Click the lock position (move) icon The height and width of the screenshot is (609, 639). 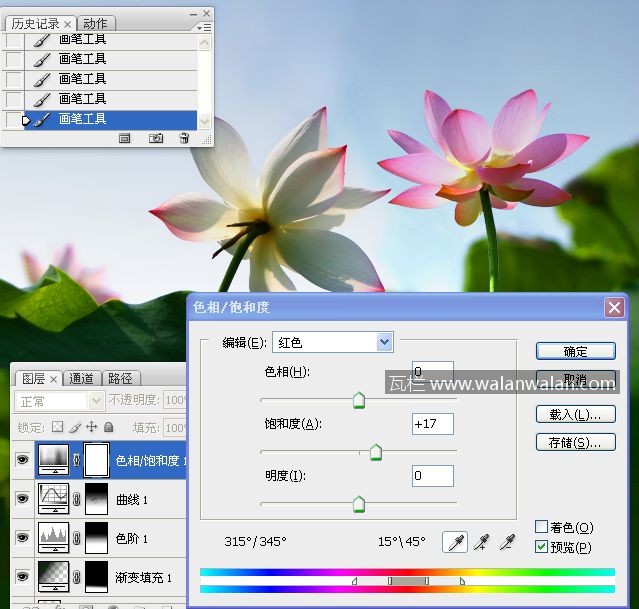(x=91, y=427)
